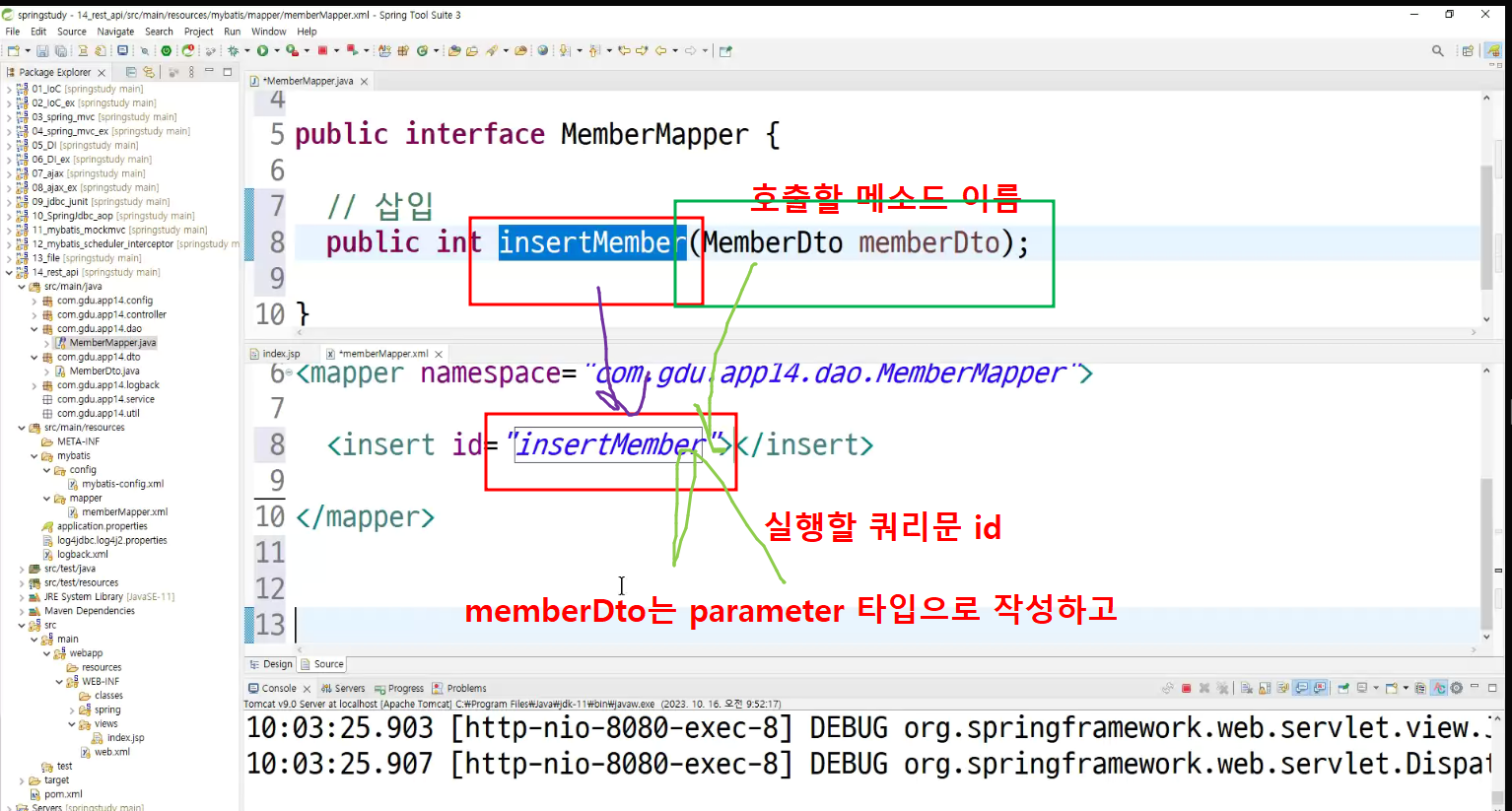This screenshot has height=811, width=1512.
Task: Click the Save toolbar icon
Action: click(x=42, y=50)
